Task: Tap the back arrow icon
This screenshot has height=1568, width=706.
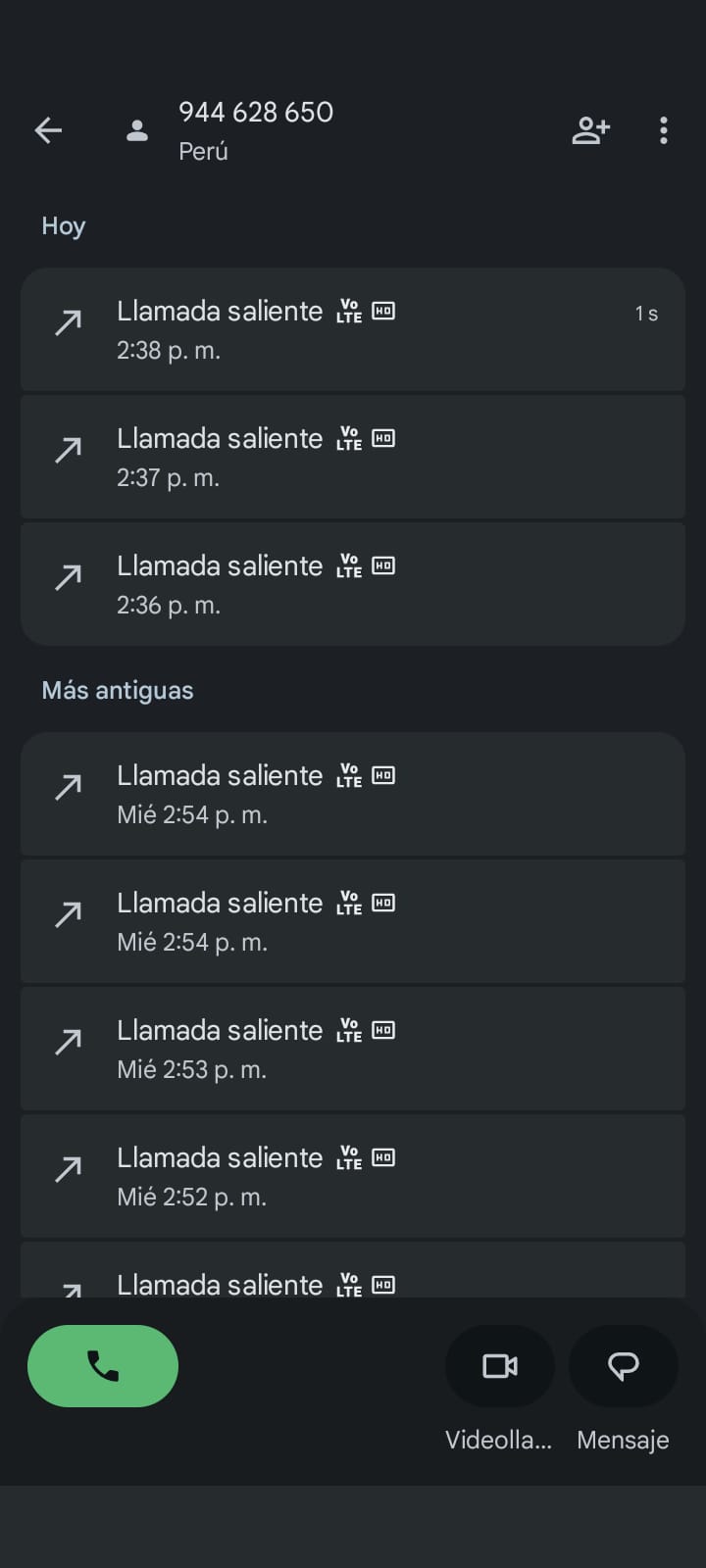Action: click(x=48, y=130)
